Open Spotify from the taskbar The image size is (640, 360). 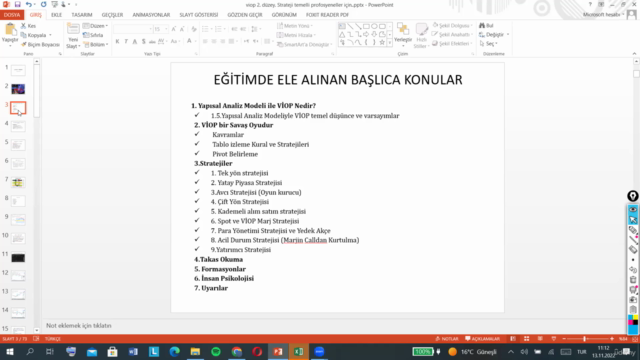click(216, 351)
